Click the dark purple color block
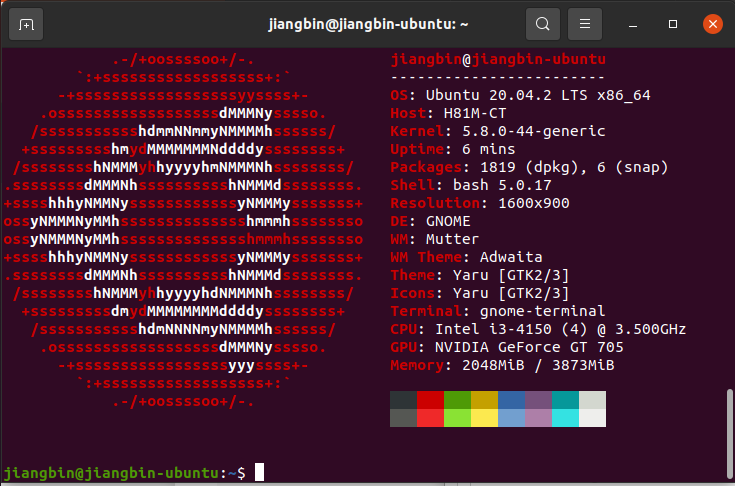This screenshot has height=486, width=735. tap(539, 400)
